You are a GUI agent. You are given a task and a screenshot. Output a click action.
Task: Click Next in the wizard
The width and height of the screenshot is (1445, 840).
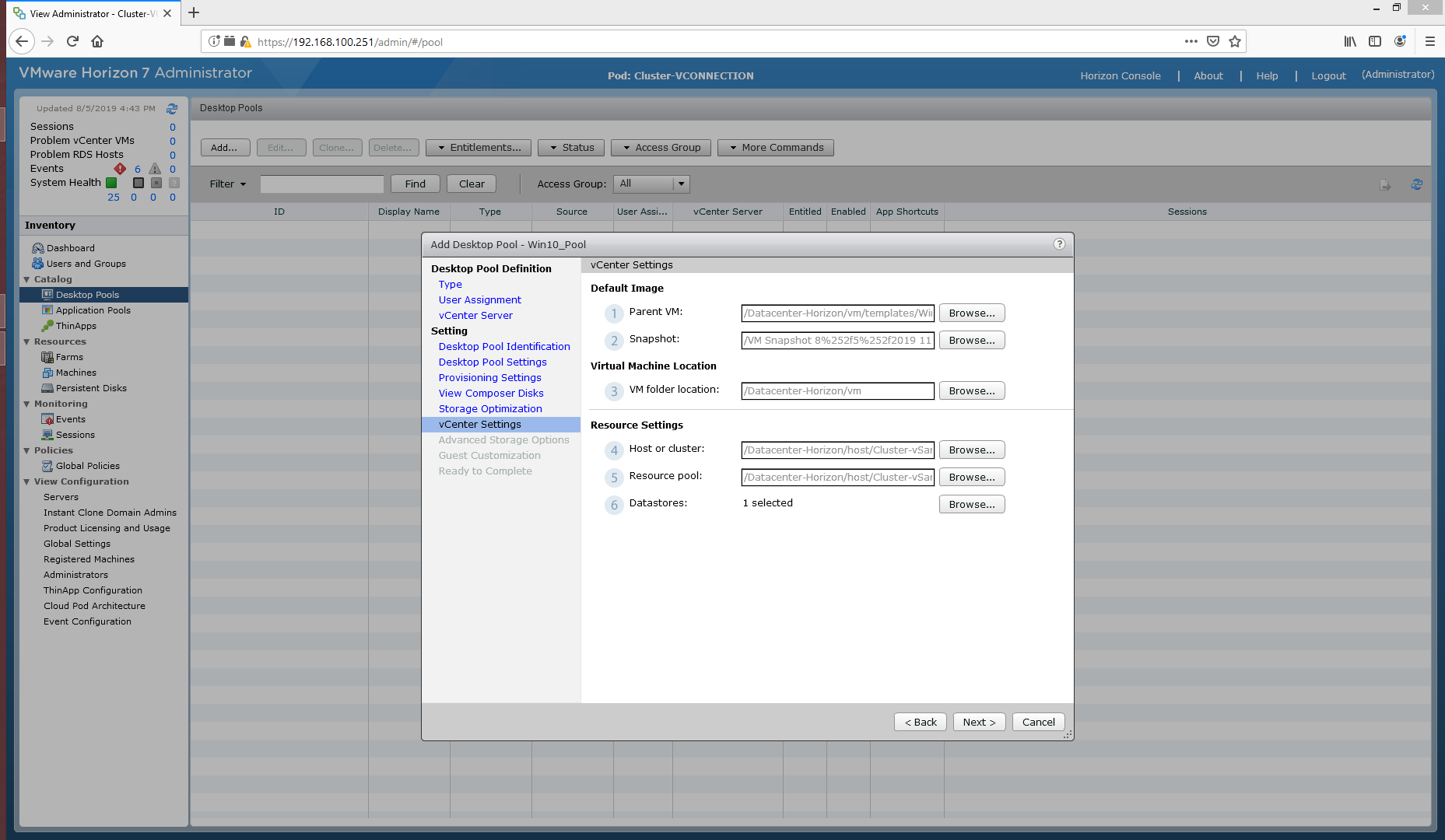pos(979,723)
